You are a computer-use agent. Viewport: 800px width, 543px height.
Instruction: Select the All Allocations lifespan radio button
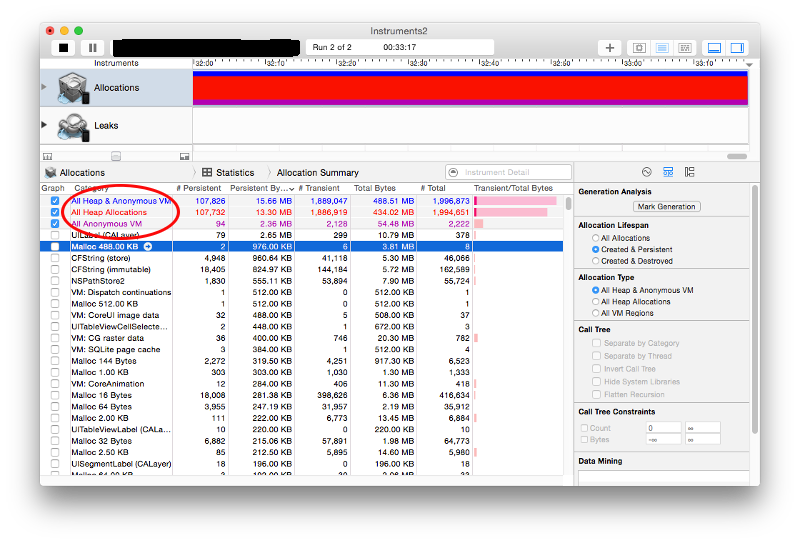click(x=595, y=238)
